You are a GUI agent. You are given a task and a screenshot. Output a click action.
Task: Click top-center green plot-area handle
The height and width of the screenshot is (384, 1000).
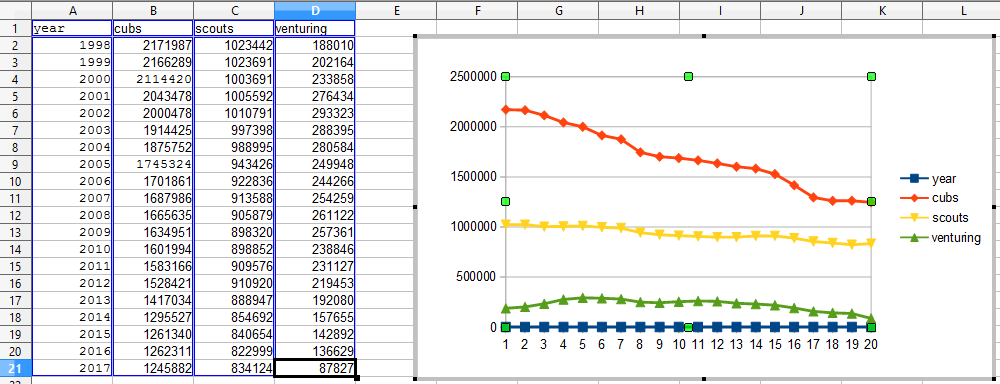(688, 77)
